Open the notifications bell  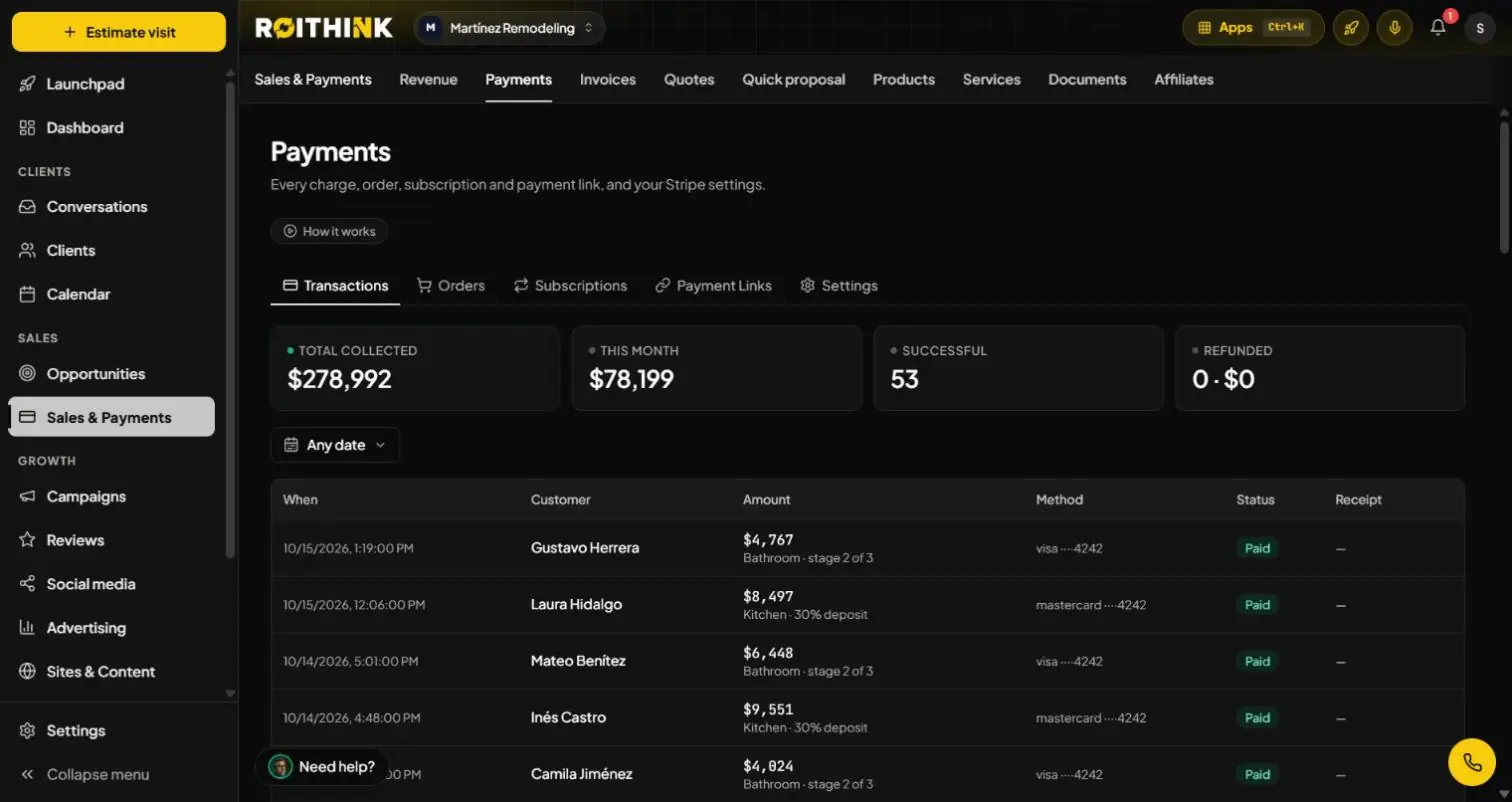[x=1438, y=28]
